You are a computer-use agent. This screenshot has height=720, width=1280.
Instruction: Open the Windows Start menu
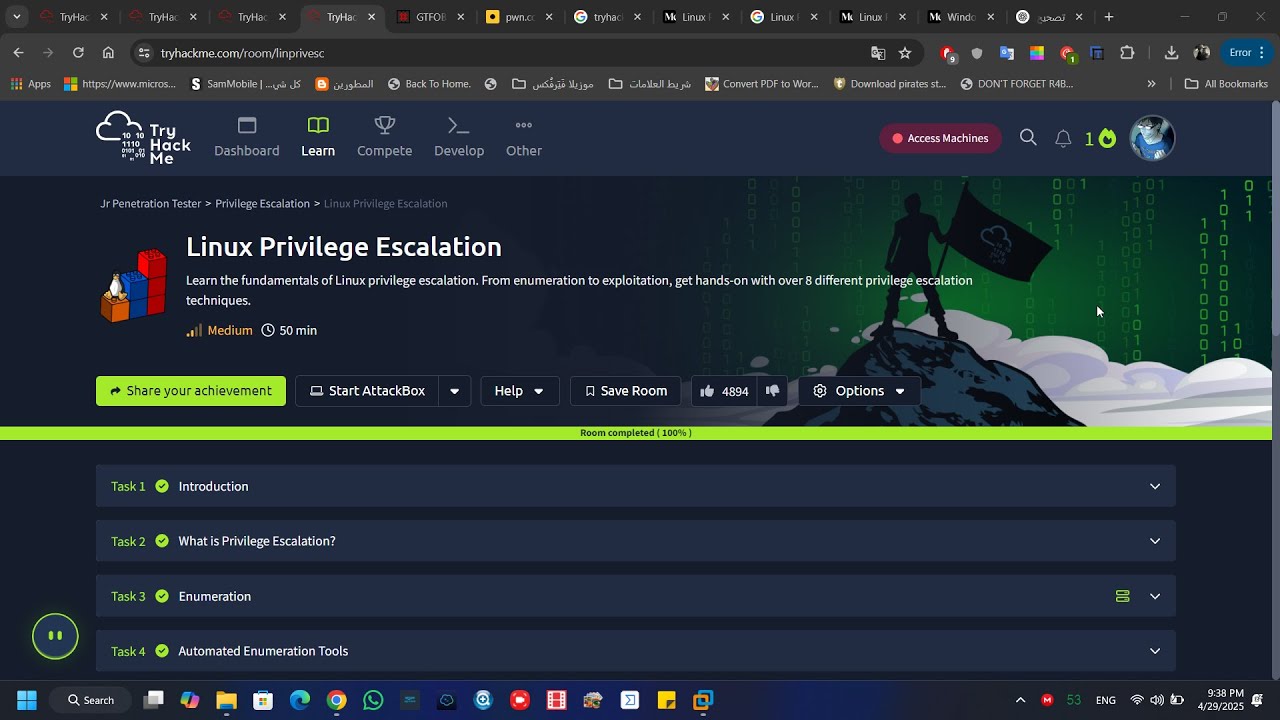(x=27, y=700)
